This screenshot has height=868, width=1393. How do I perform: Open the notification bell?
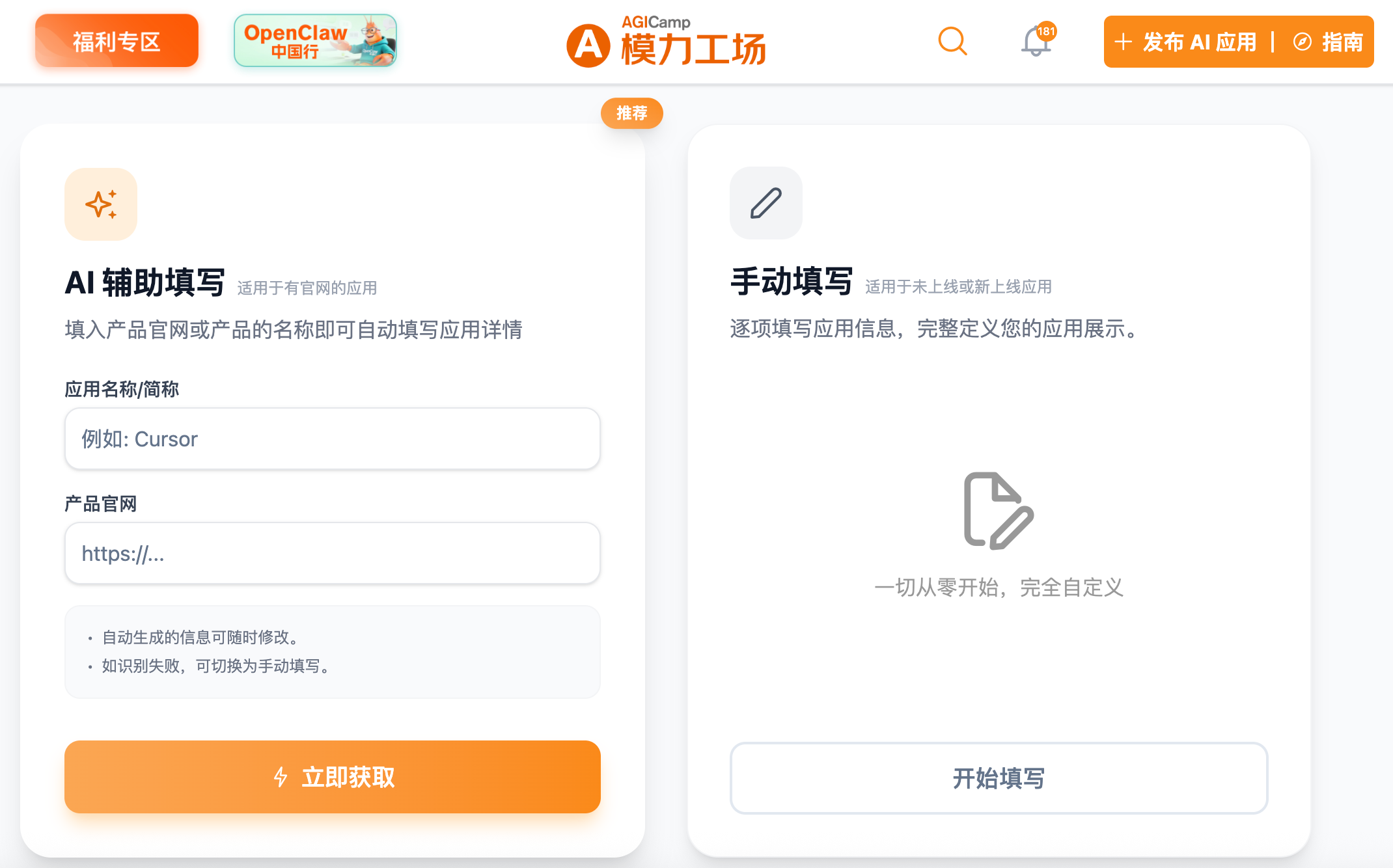click(1035, 43)
